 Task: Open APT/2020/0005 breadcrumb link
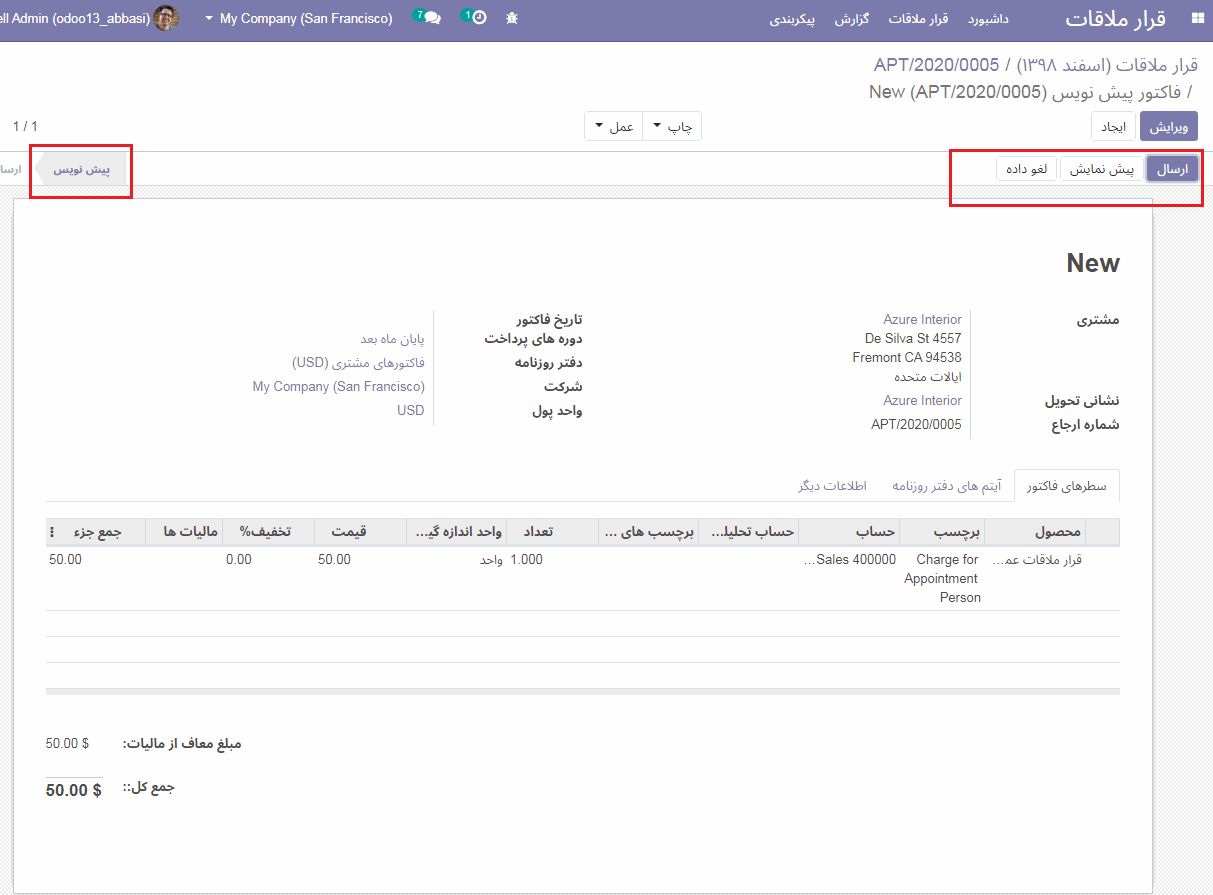(936, 65)
